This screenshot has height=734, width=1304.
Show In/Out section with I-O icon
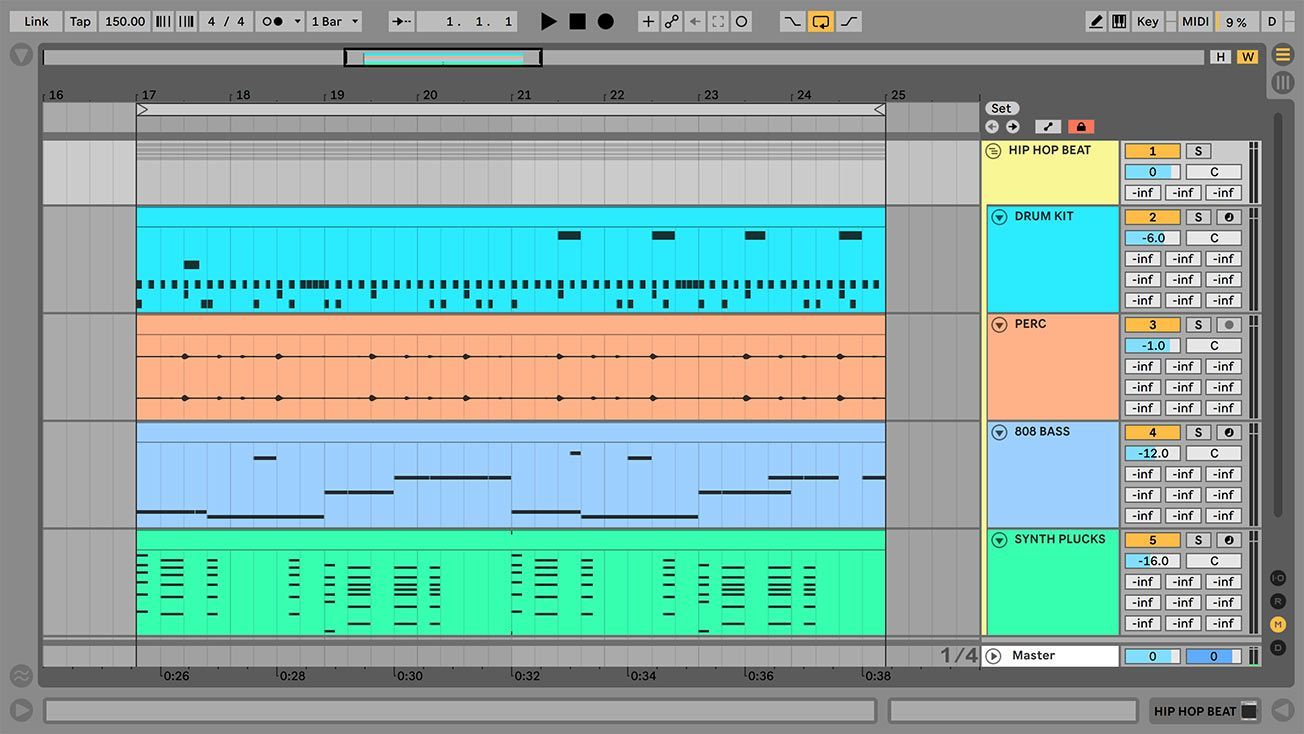coord(1278,578)
